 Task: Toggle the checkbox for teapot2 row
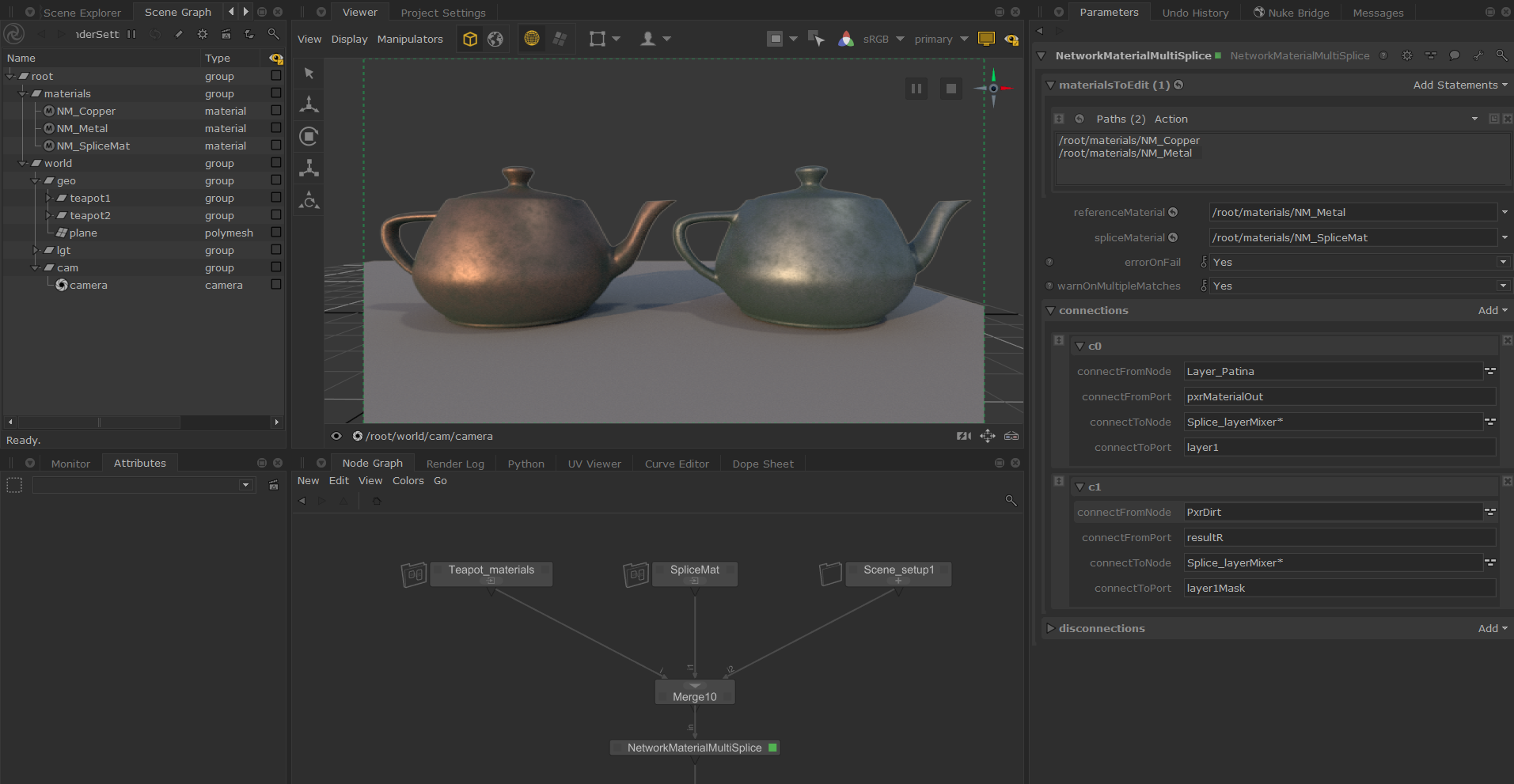[276, 215]
